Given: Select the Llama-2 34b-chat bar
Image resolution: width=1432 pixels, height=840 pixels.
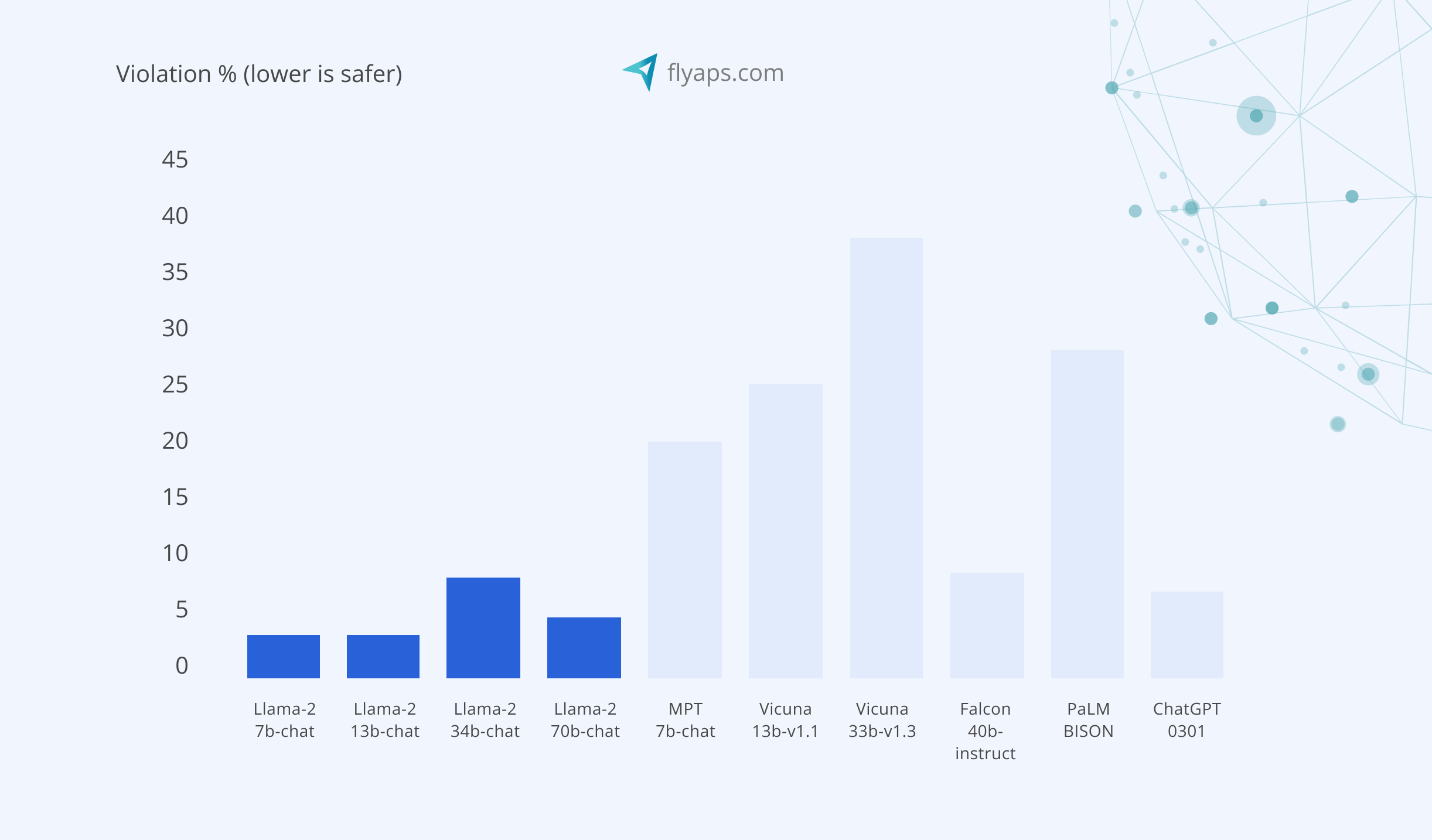Looking at the screenshot, I should click(483, 627).
